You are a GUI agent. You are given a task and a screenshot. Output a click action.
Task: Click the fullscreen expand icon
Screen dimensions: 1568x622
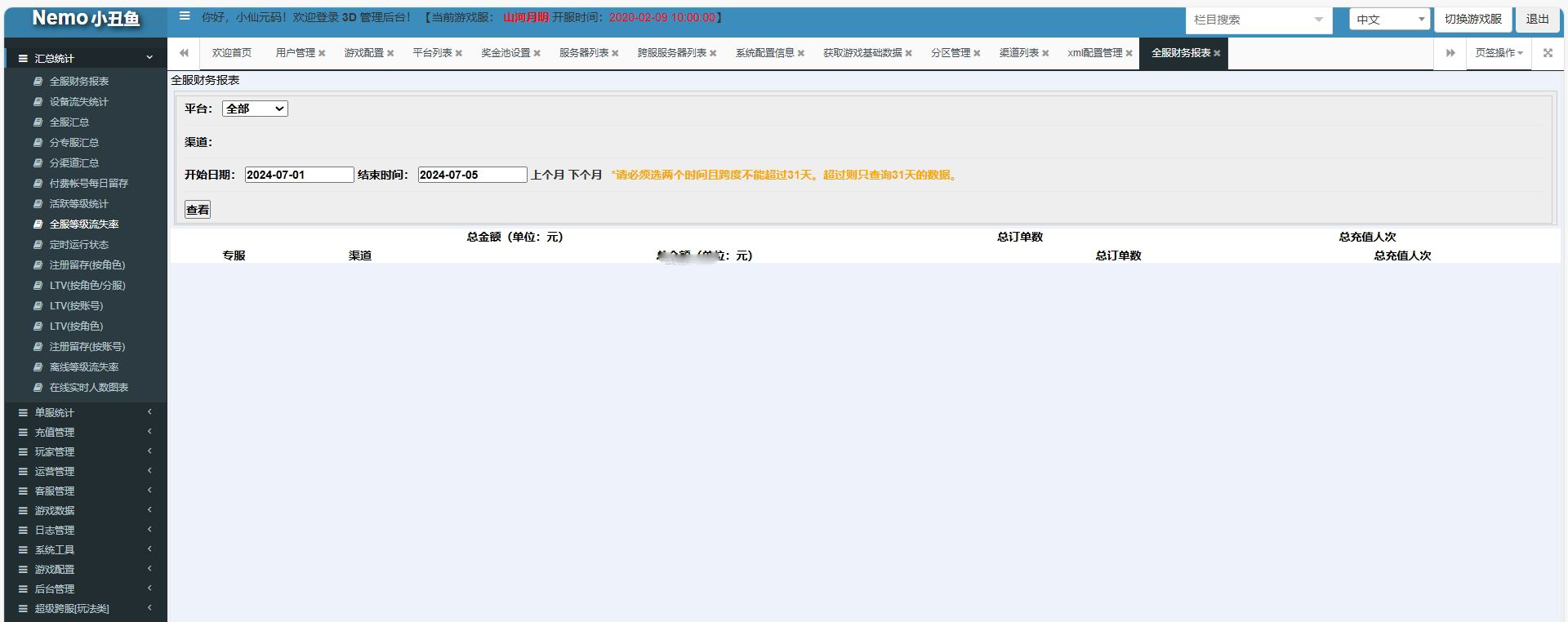click(x=1548, y=53)
